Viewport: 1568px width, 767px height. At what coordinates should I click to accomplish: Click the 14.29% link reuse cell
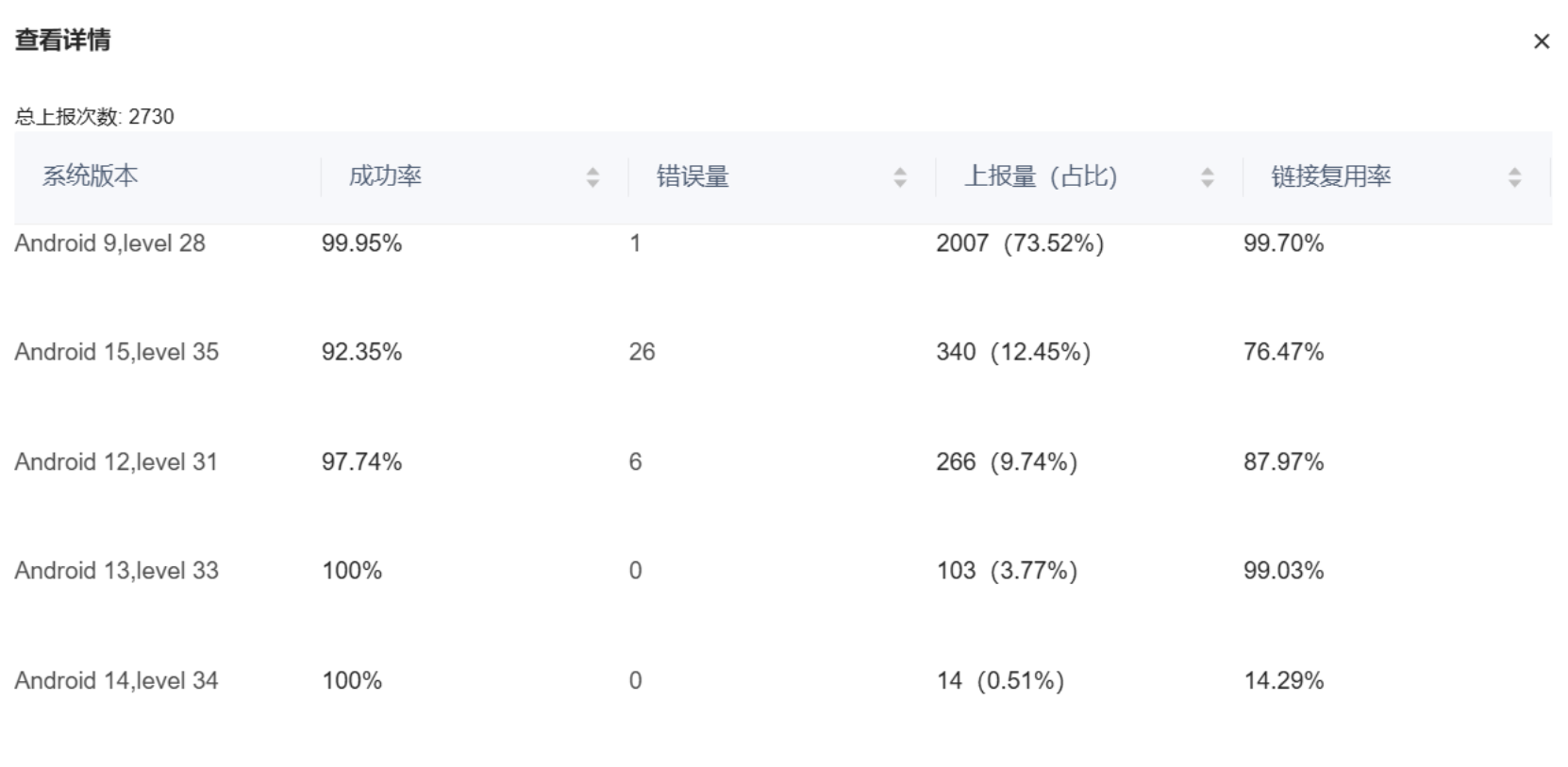pyautogui.click(x=1283, y=680)
